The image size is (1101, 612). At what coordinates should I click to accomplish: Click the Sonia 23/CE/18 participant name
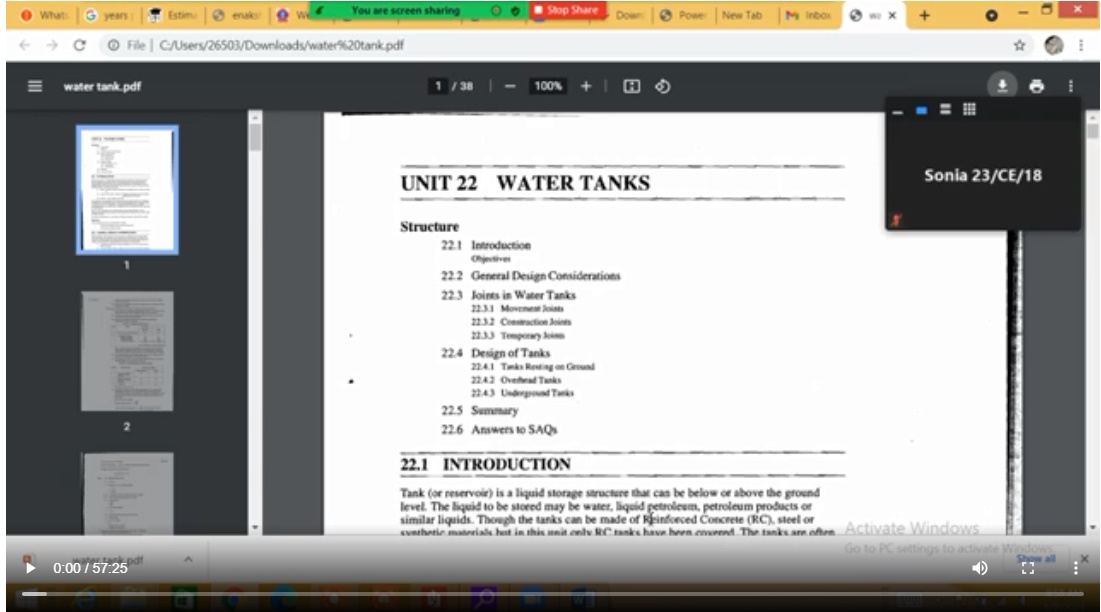click(982, 175)
